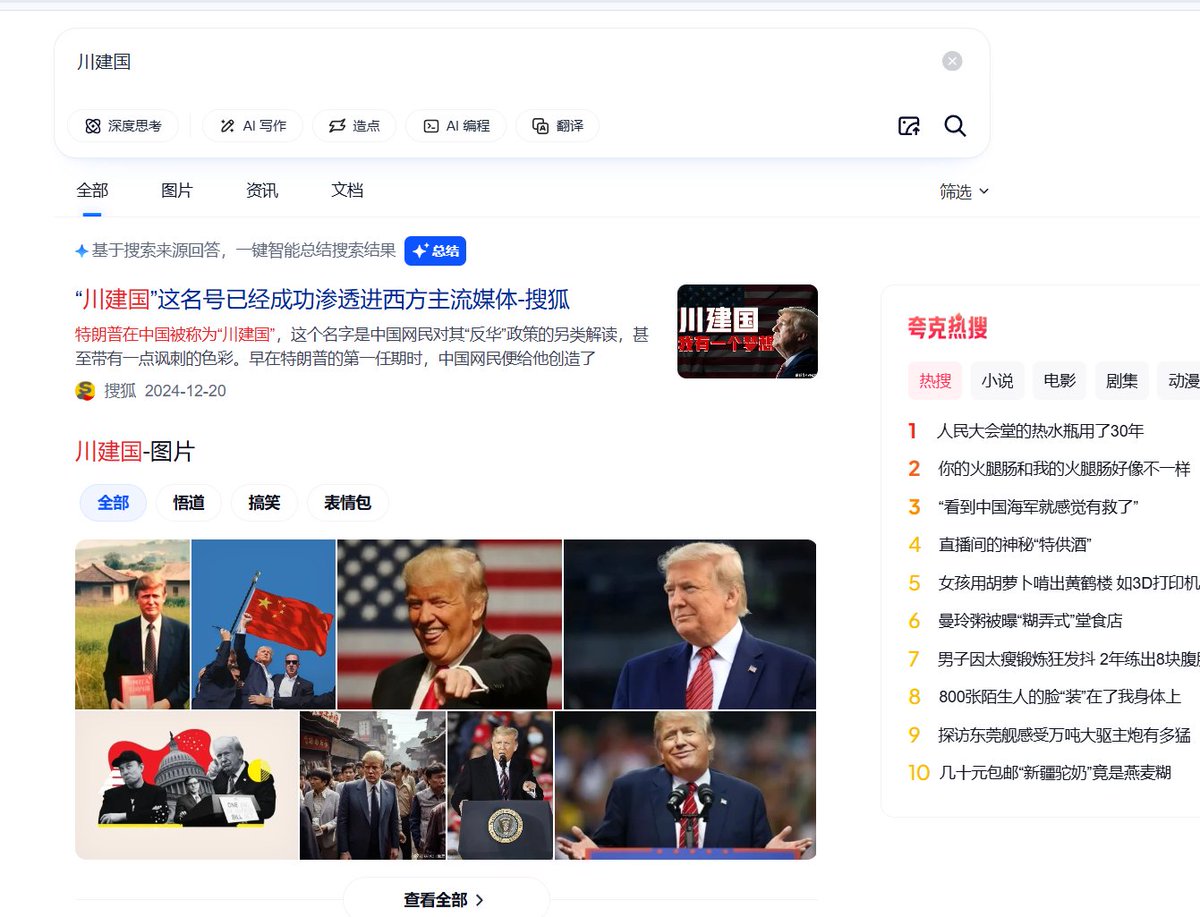Select the 小说 tab in 夸克热搜
Viewport: 1200px width, 917px height.
click(997, 381)
